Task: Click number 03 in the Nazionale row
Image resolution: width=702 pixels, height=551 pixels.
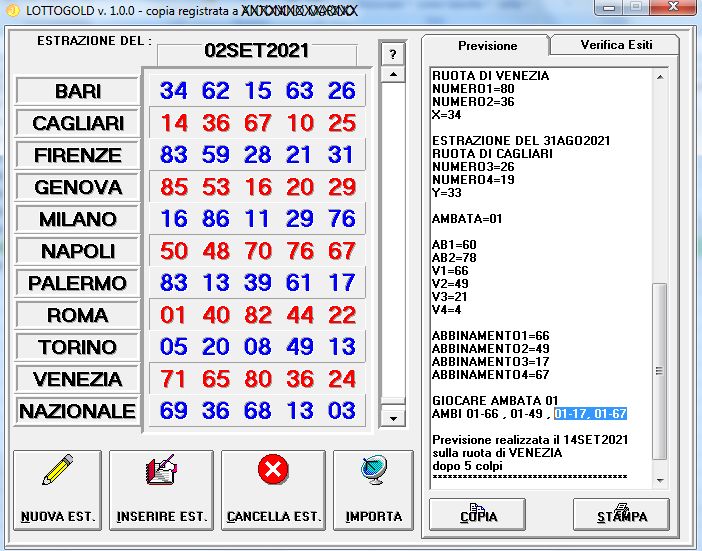Action: (x=341, y=410)
